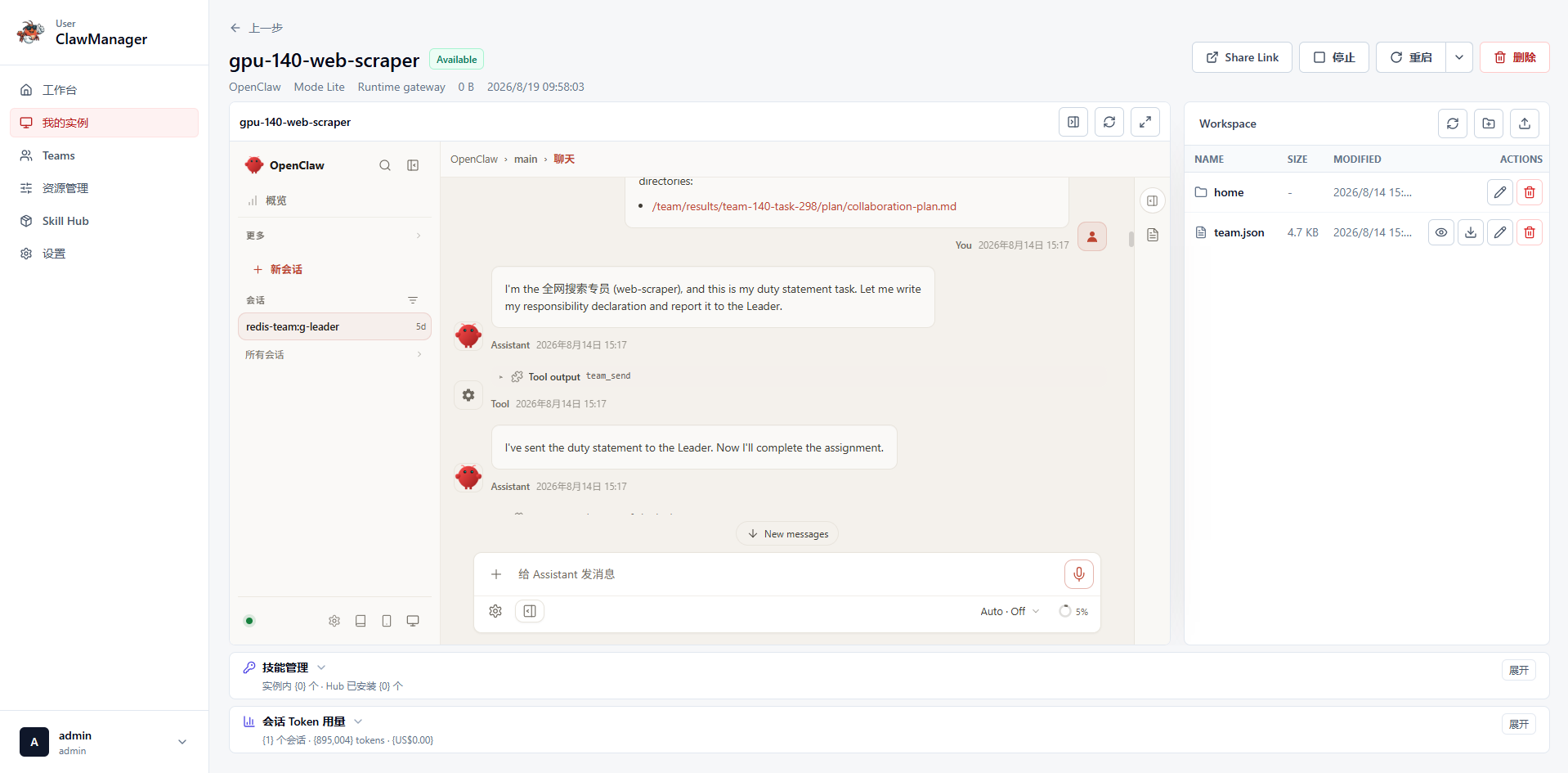The height and width of the screenshot is (773, 1568).
Task: Open the Auto · Off dropdown
Action: (1010, 611)
